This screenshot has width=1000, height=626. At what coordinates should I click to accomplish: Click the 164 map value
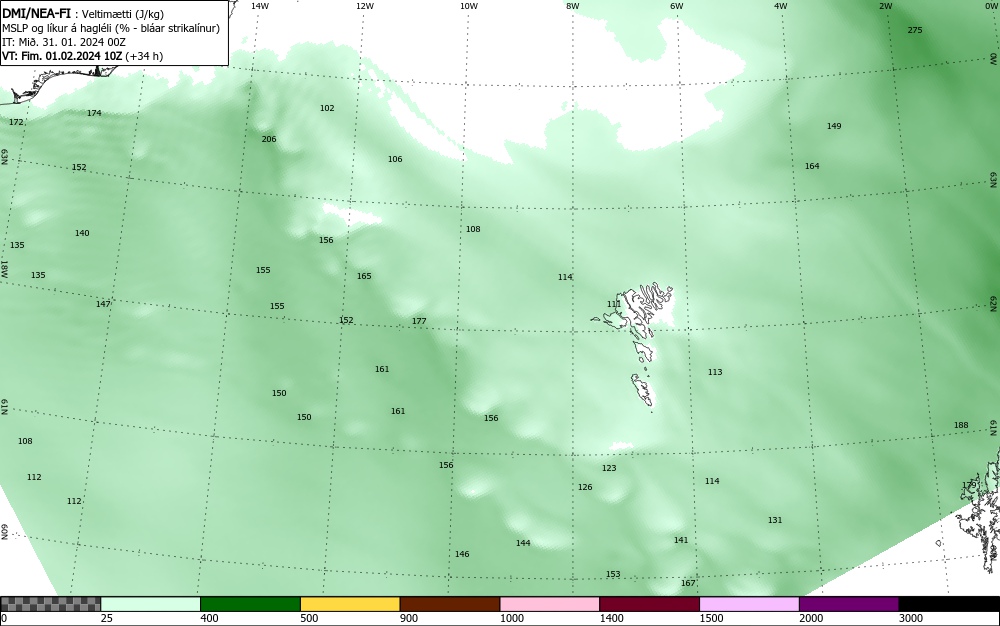tap(812, 166)
